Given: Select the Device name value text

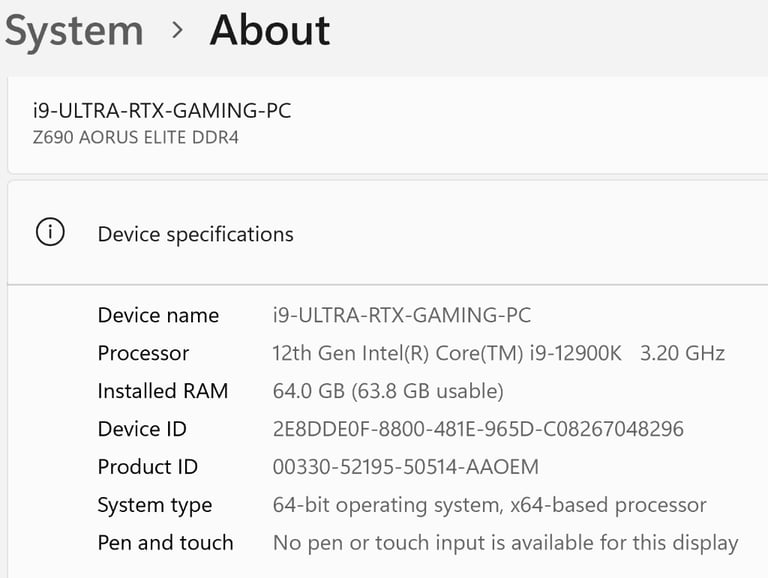Looking at the screenshot, I should [x=402, y=315].
